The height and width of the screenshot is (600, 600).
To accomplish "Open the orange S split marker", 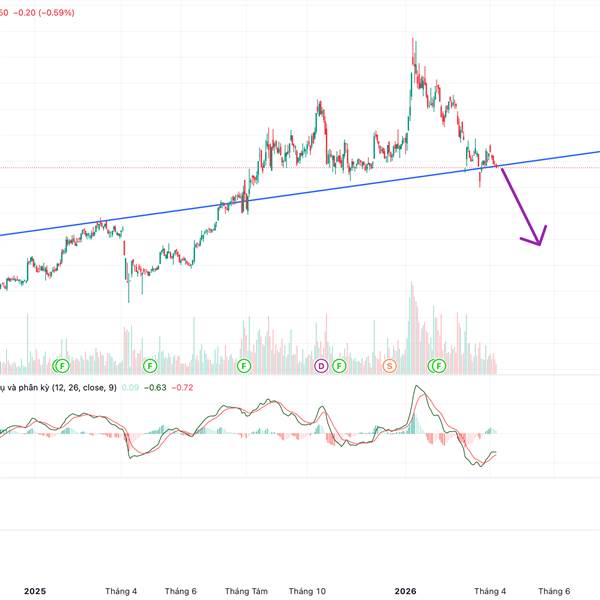I will [390, 366].
